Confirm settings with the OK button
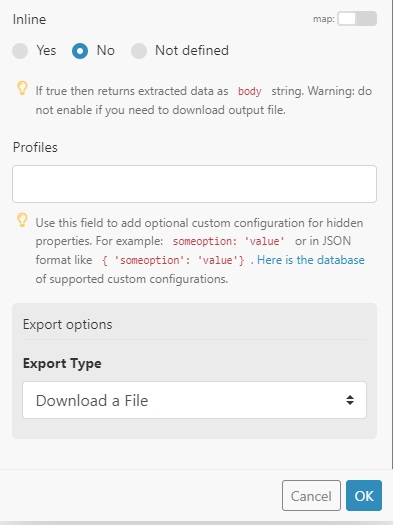393x525 pixels. [x=364, y=496]
